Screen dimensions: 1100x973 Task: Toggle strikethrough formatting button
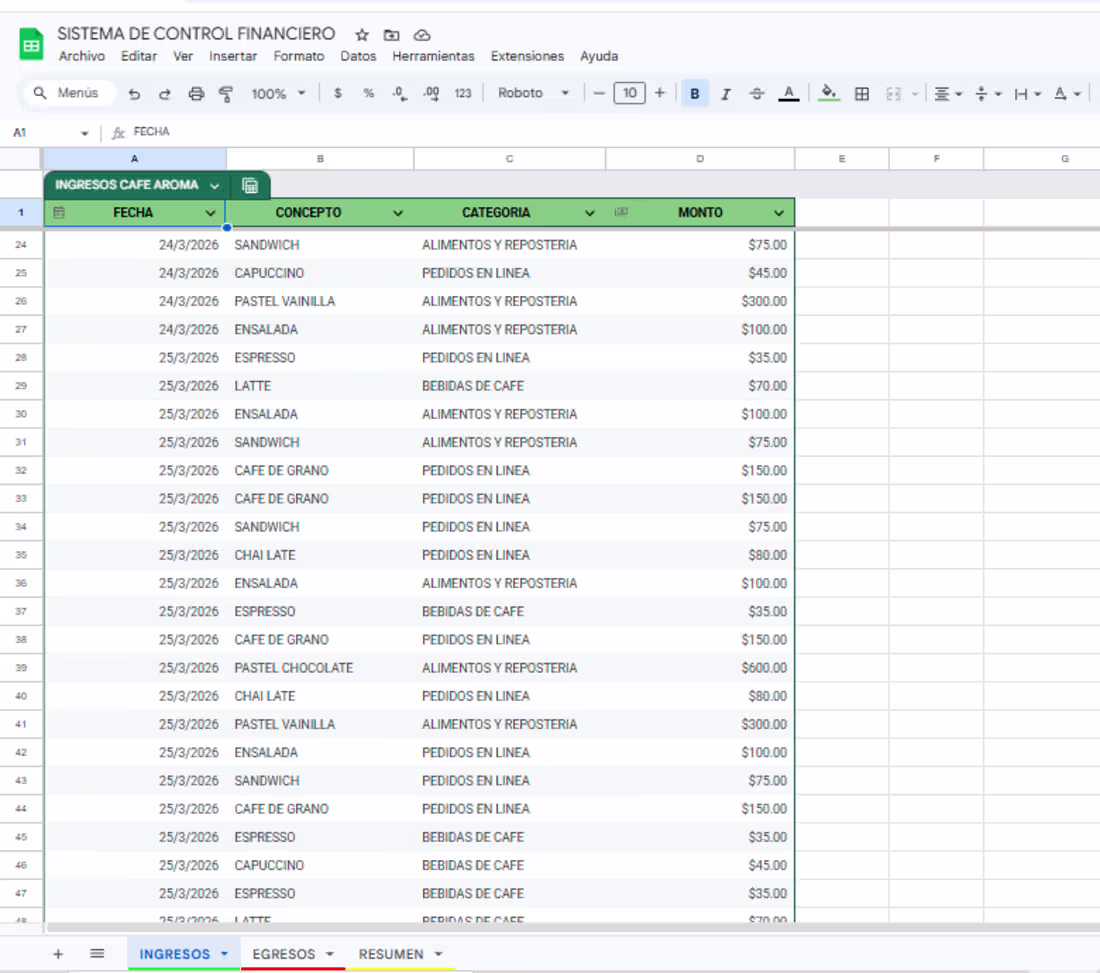tap(757, 94)
